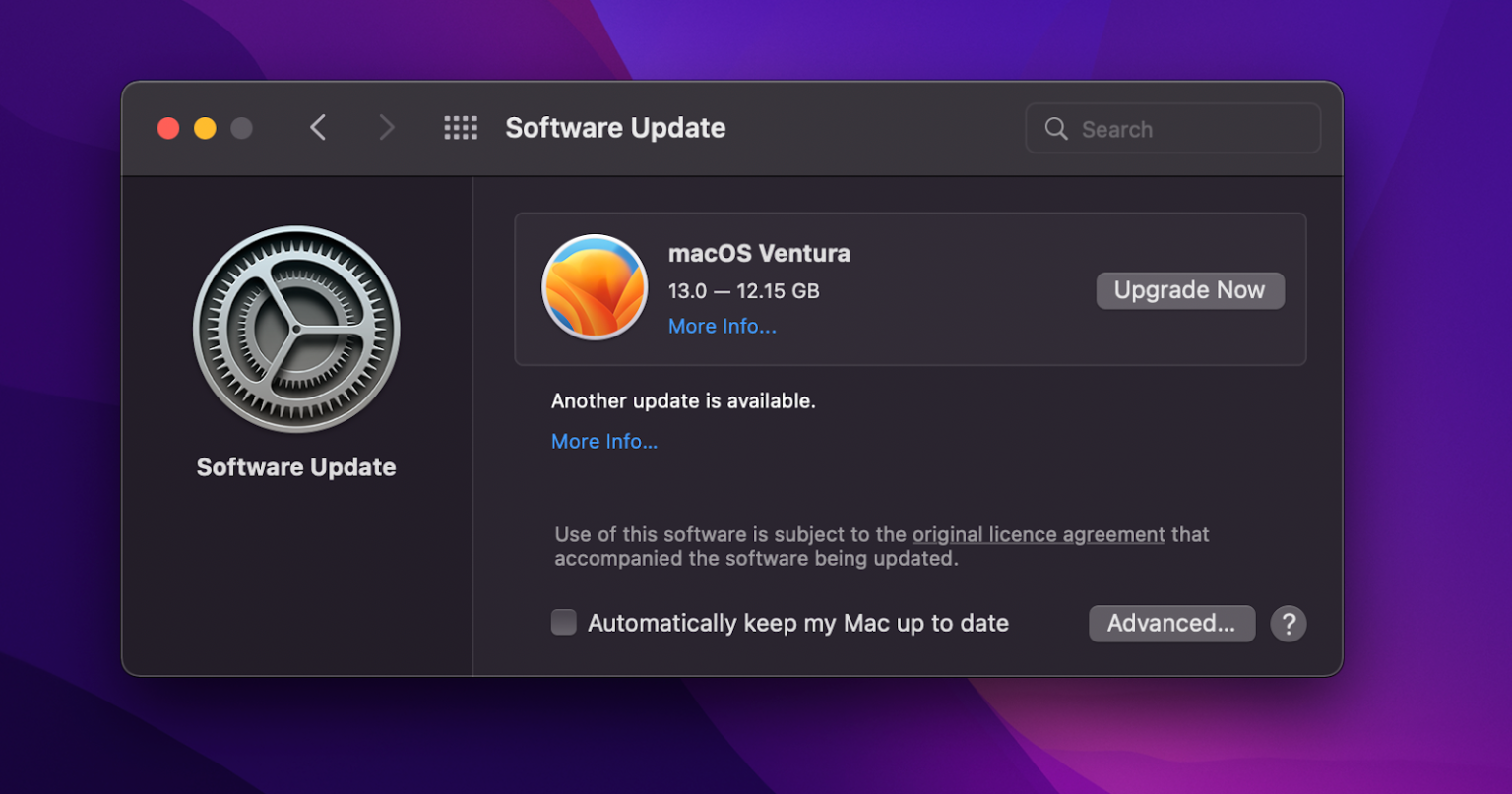Click the yellow minimize window button
The height and width of the screenshot is (794, 1512).
[204, 128]
